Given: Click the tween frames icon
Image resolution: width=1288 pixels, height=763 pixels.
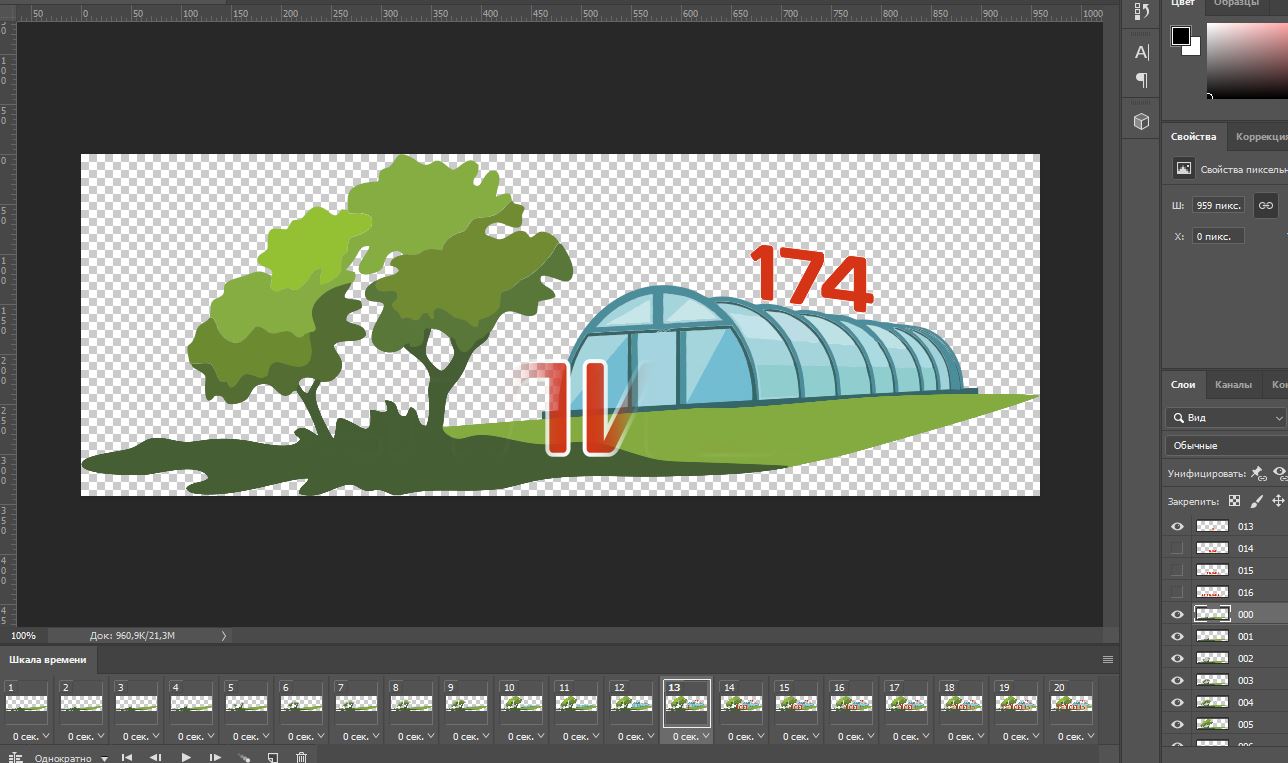Looking at the screenshot, I should pos(244,758).
